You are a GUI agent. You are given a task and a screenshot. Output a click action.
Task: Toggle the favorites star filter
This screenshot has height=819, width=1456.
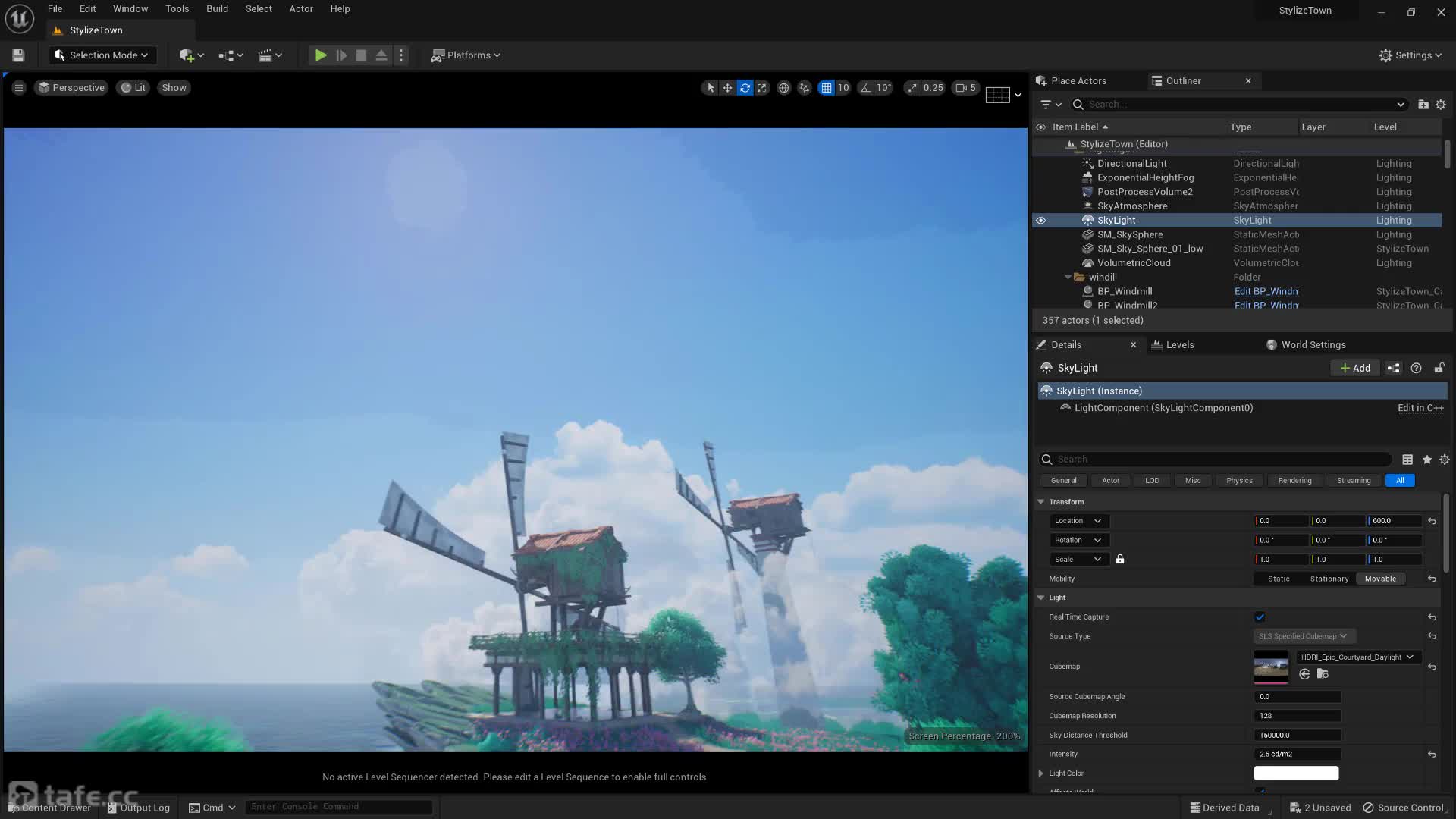tap(1426, 460)
